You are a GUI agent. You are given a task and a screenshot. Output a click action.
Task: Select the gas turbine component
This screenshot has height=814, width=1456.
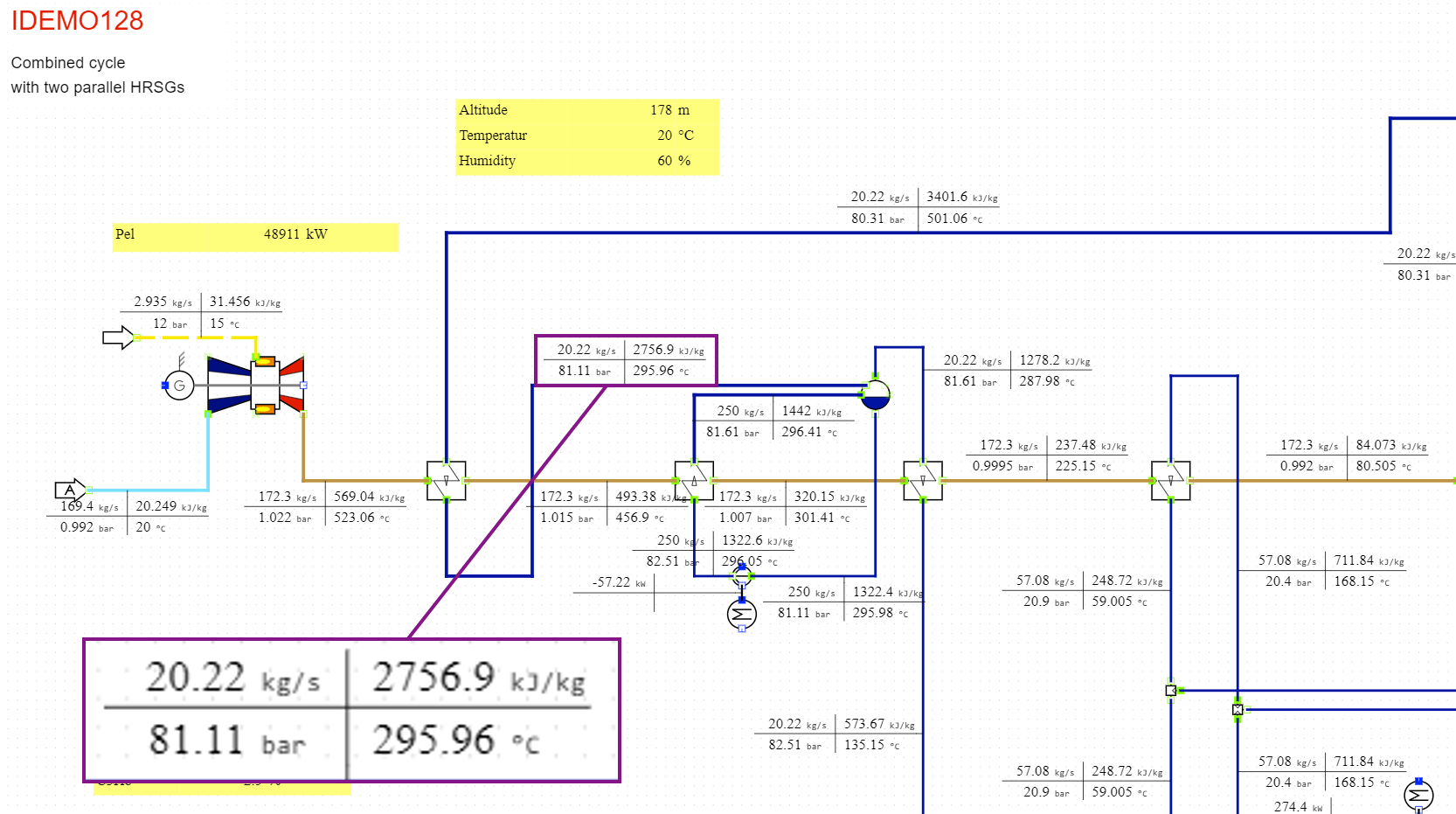click(255, 385)
